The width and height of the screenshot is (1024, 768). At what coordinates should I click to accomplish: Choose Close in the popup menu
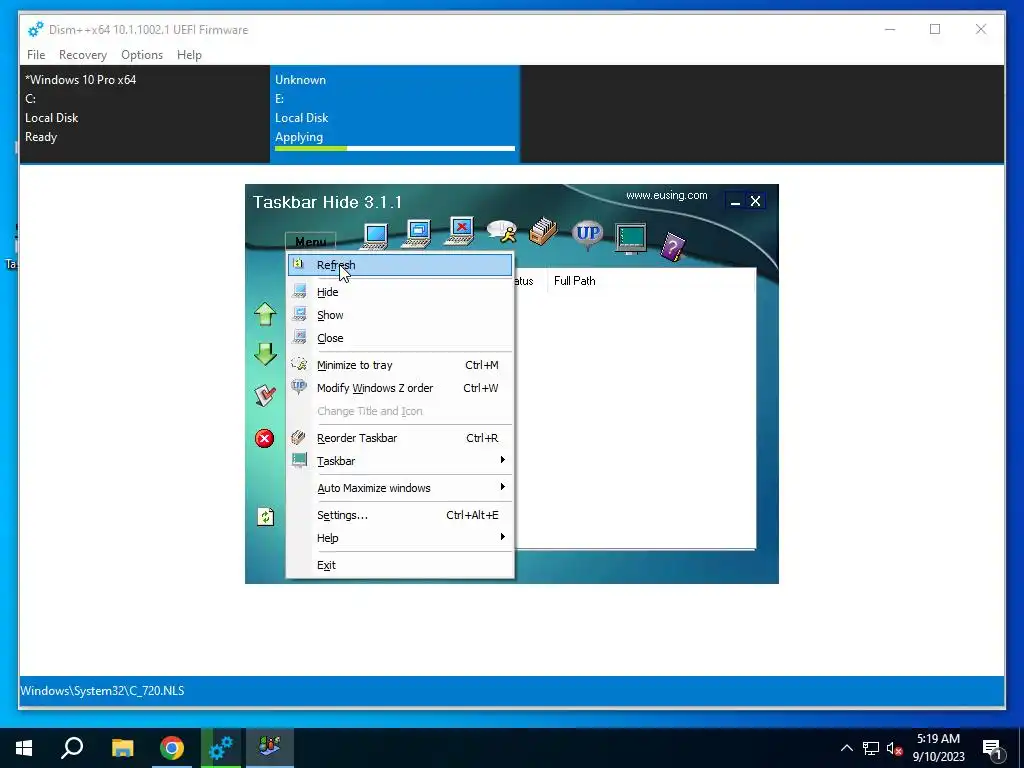[x=400, y=338]
